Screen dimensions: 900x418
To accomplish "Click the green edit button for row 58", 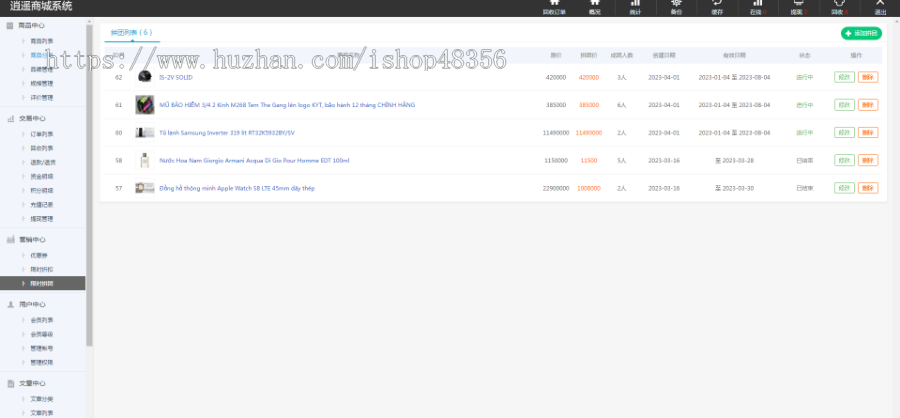I will click(x=844, y=160).
